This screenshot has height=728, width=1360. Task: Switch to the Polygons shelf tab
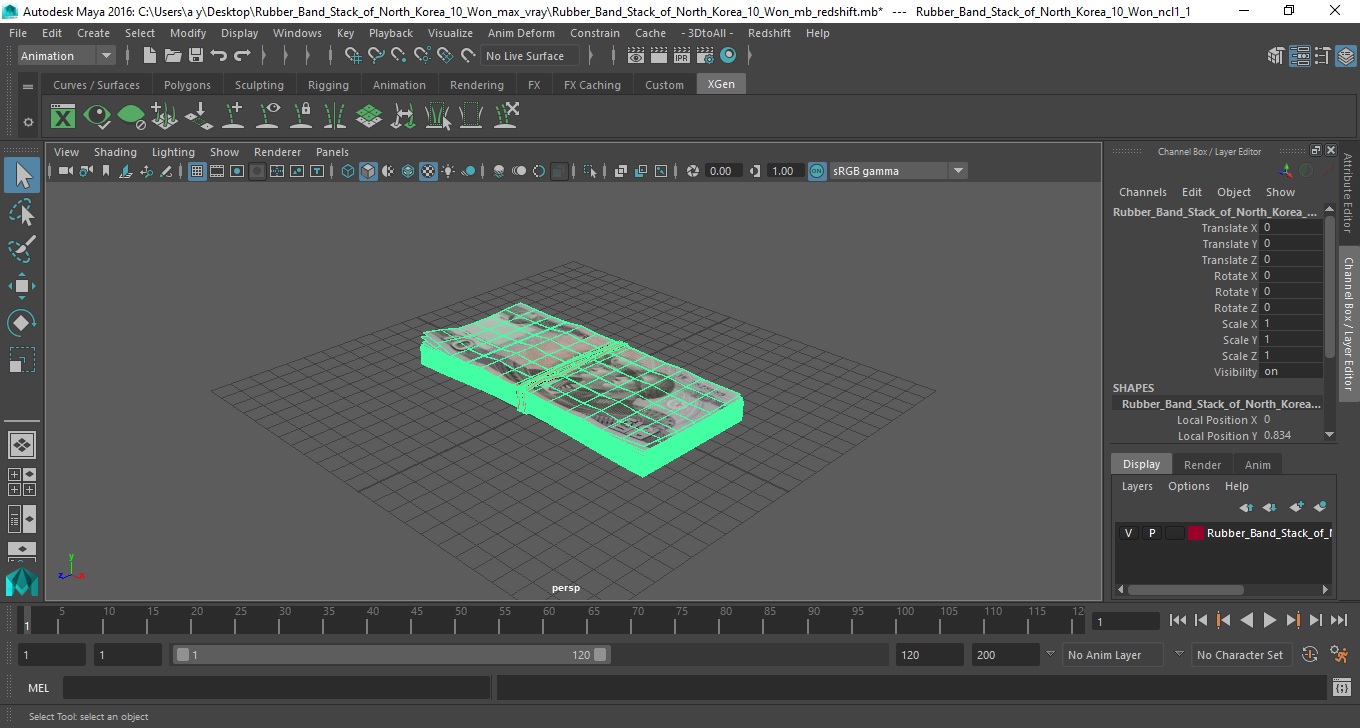[187, 85]
